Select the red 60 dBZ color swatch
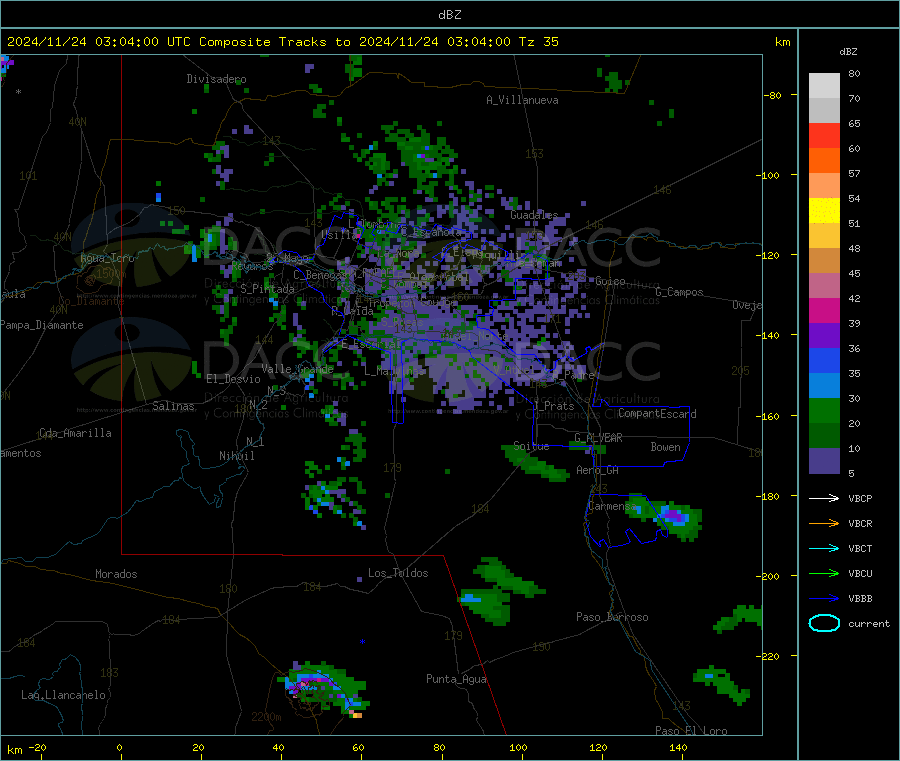 point(824,135)
